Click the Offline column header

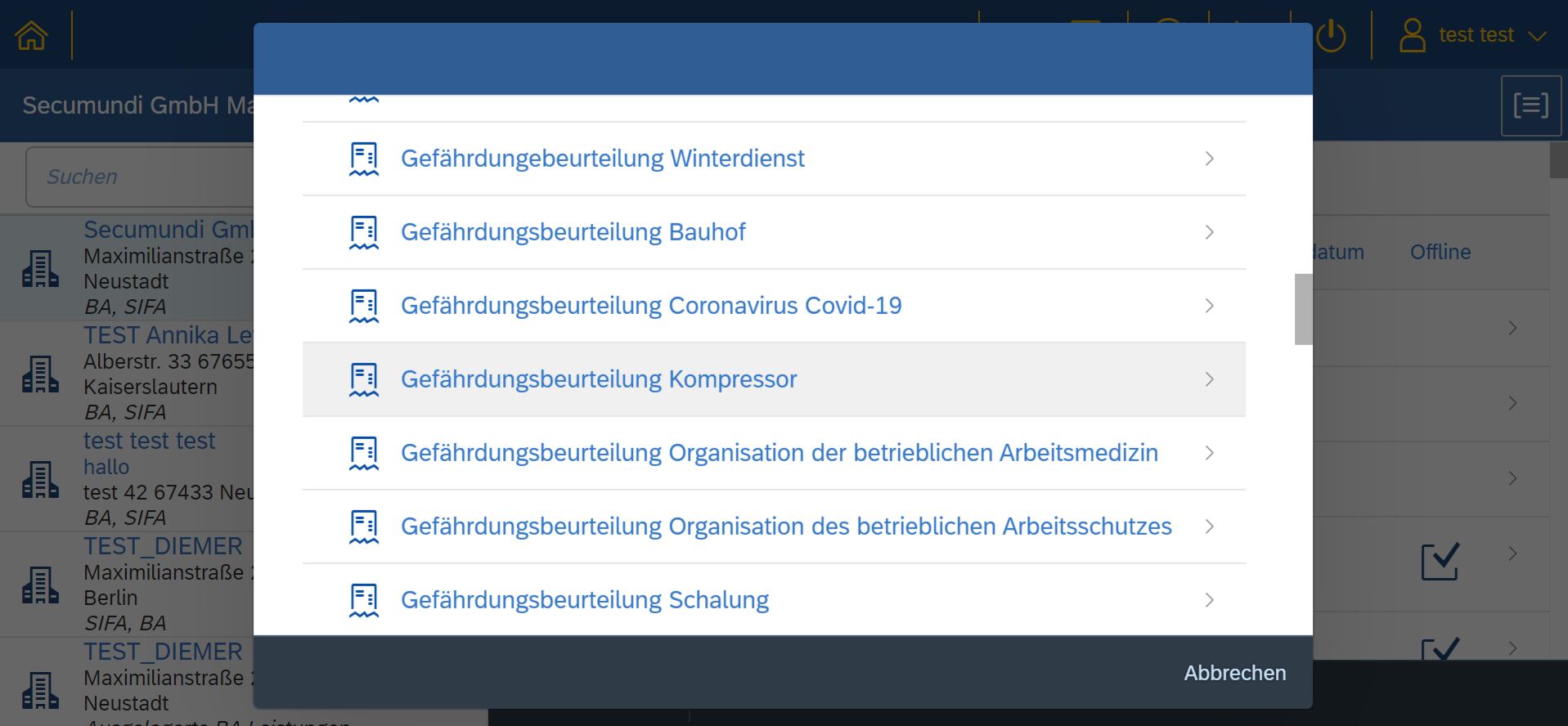coord(1440,252)
